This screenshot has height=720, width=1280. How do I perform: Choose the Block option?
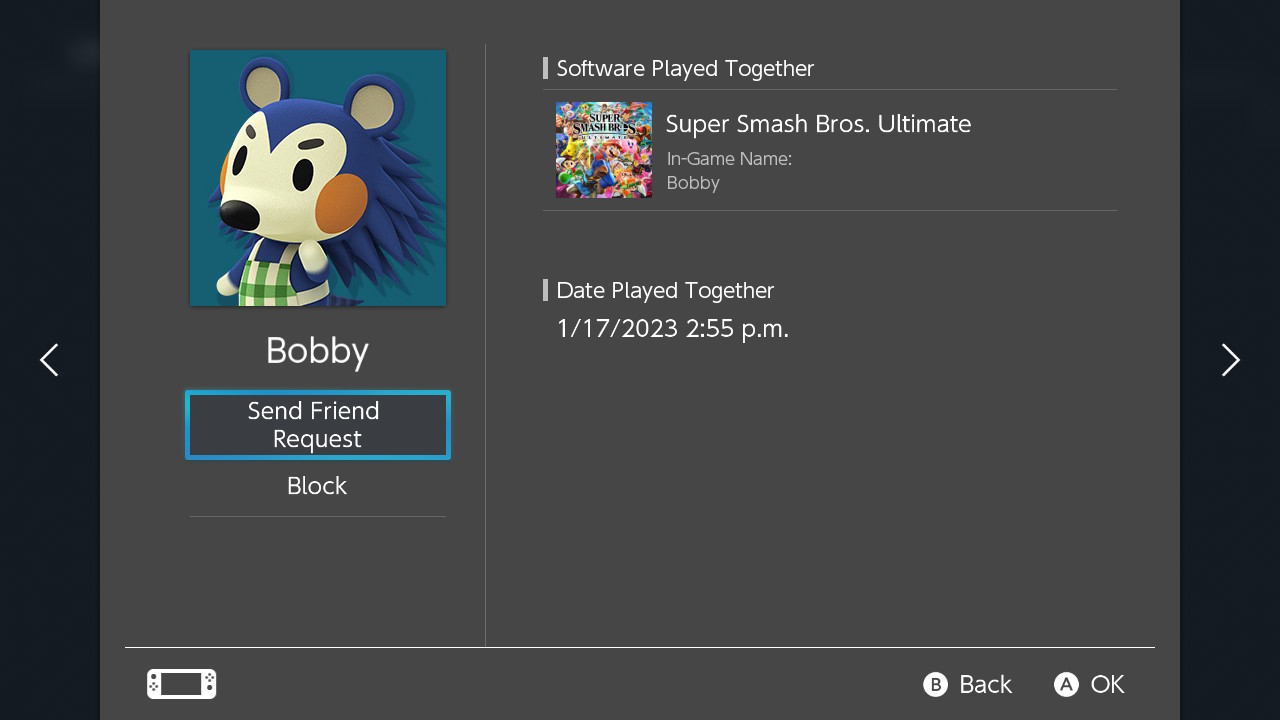point(317,486)
